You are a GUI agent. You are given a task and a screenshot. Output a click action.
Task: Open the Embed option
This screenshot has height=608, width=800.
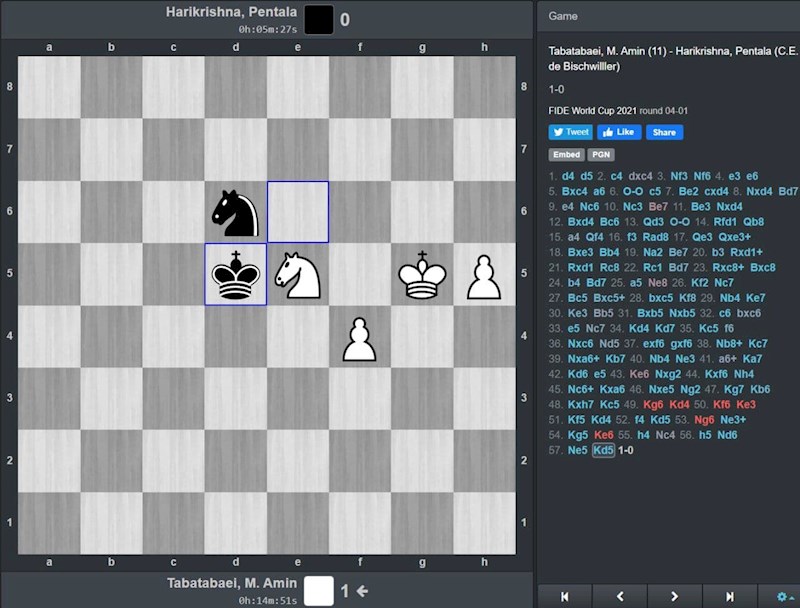(566, 155)
